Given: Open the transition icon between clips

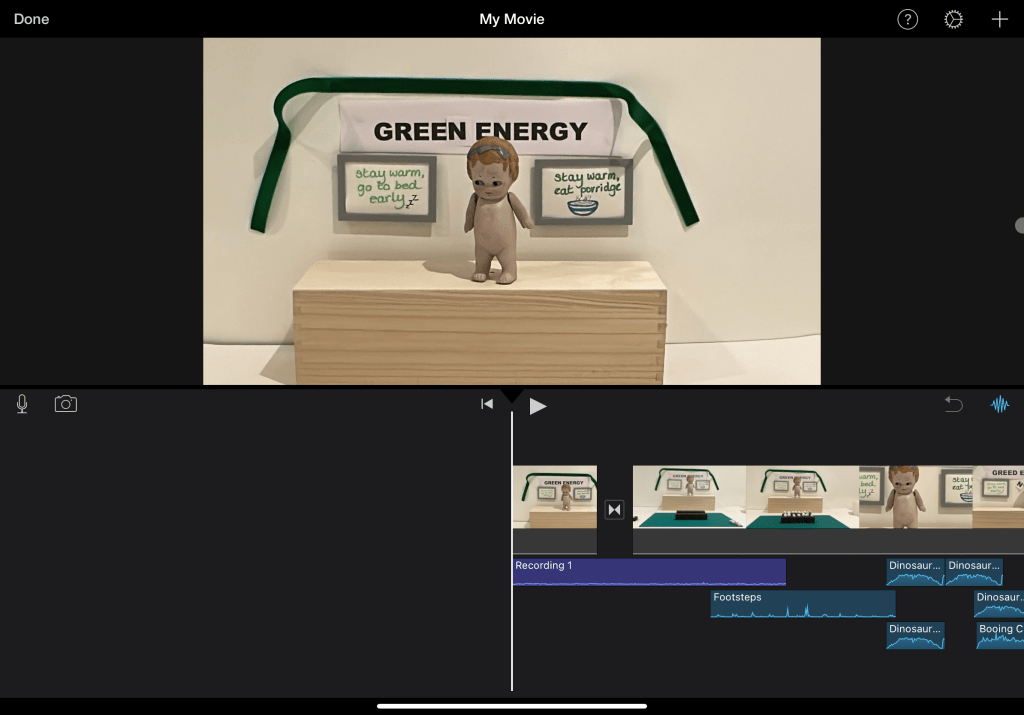Looking at the screenshot, I should (x=615, y=510).
